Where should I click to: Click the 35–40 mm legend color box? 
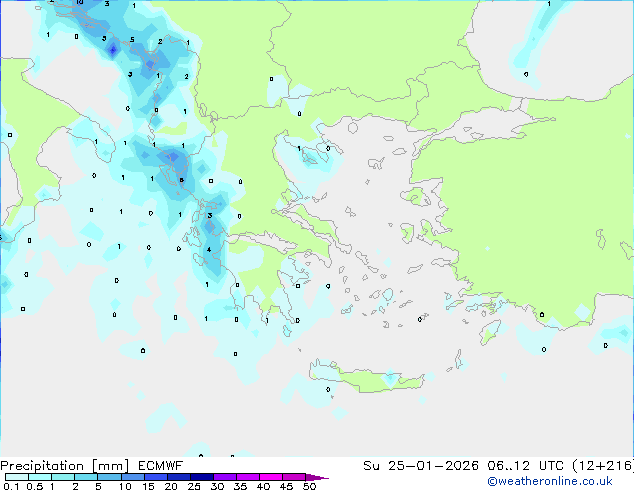(x=247, y=477)
